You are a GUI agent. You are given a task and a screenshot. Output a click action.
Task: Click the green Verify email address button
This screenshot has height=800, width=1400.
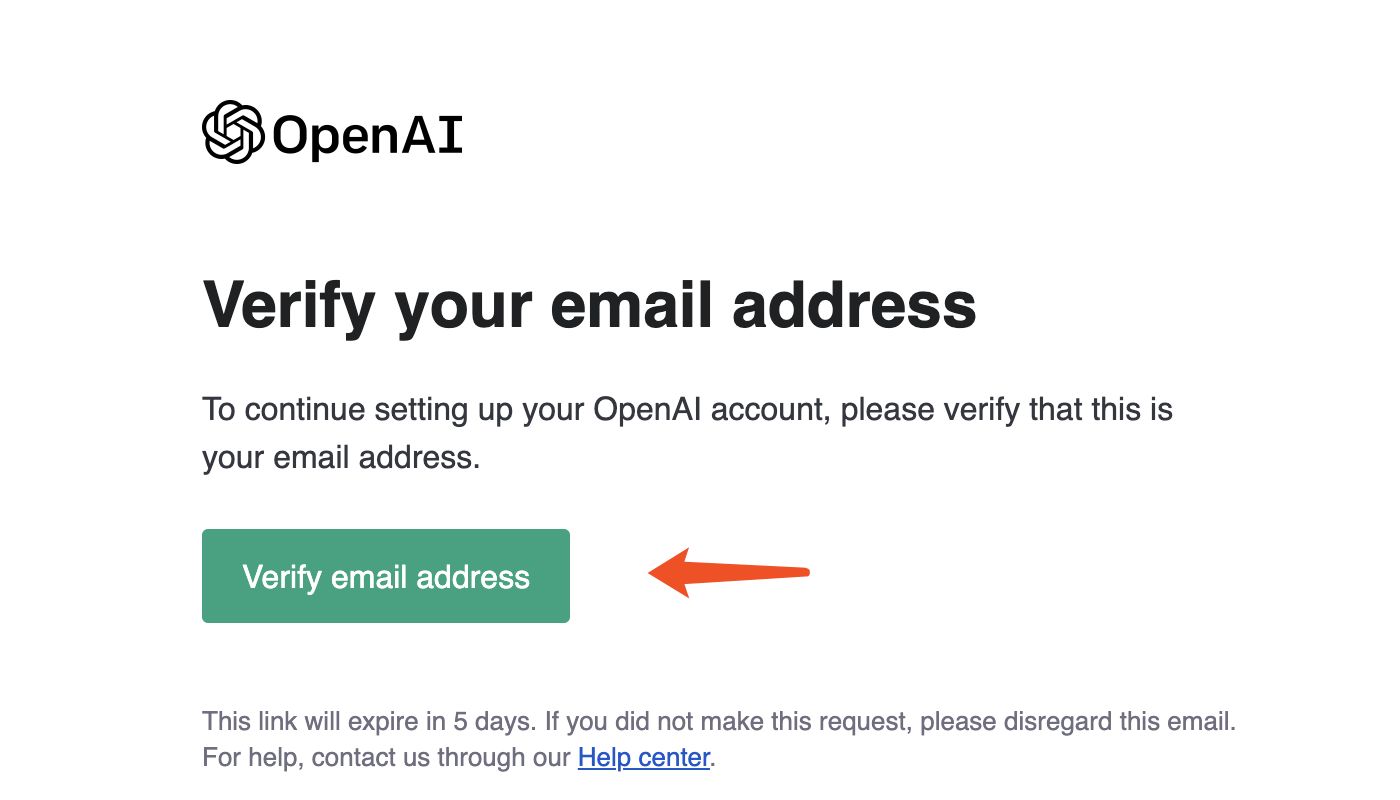(x=386, y=576)
